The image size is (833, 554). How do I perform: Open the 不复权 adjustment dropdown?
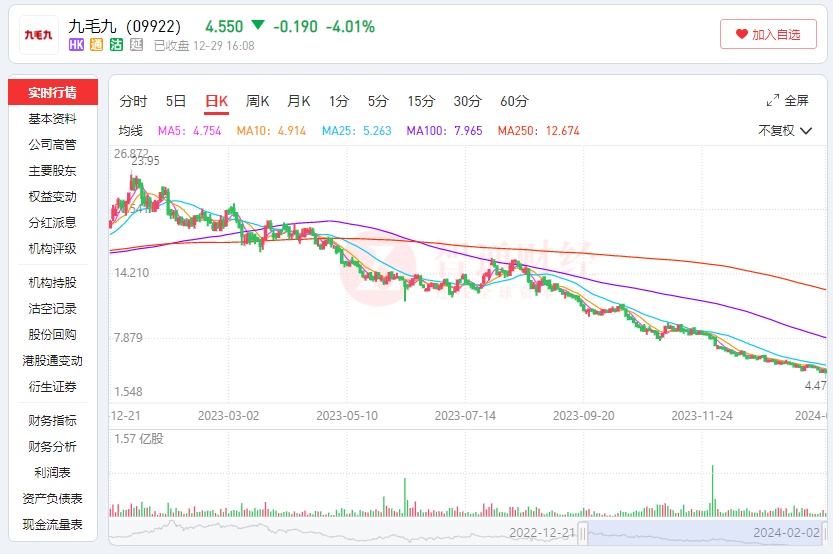click(781, 130)
